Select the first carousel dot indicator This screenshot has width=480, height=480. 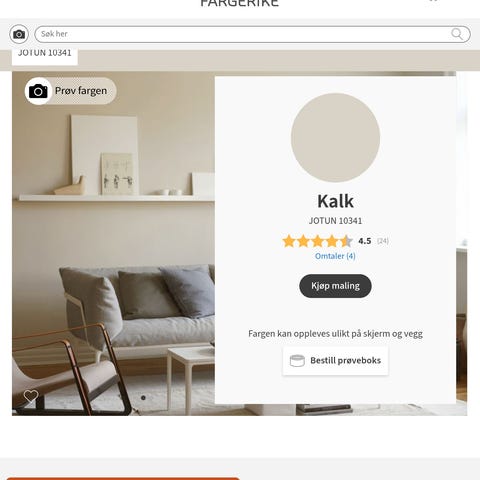pos(143,398)
